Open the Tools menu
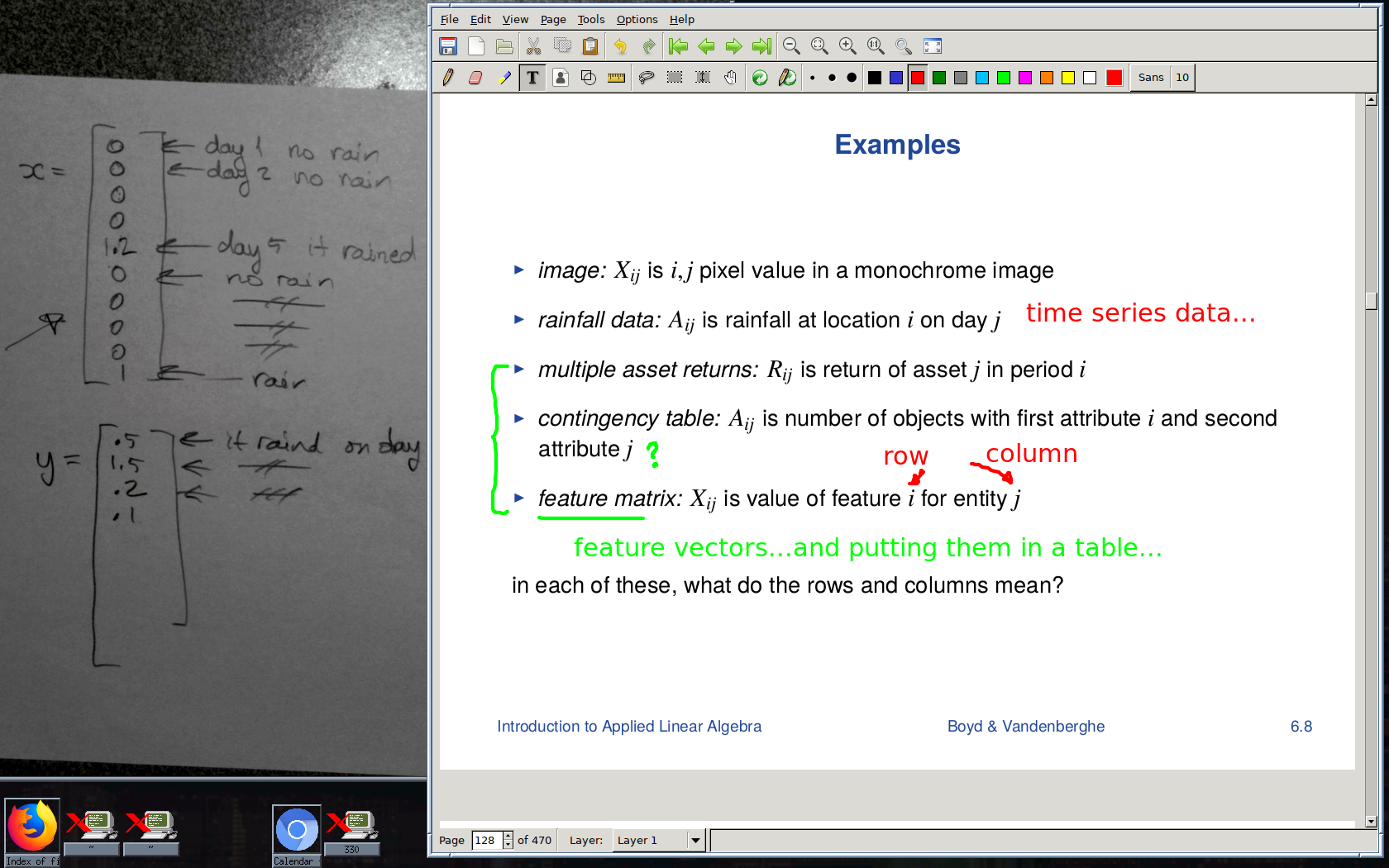The image size is (1389, 868). (590, 19)
